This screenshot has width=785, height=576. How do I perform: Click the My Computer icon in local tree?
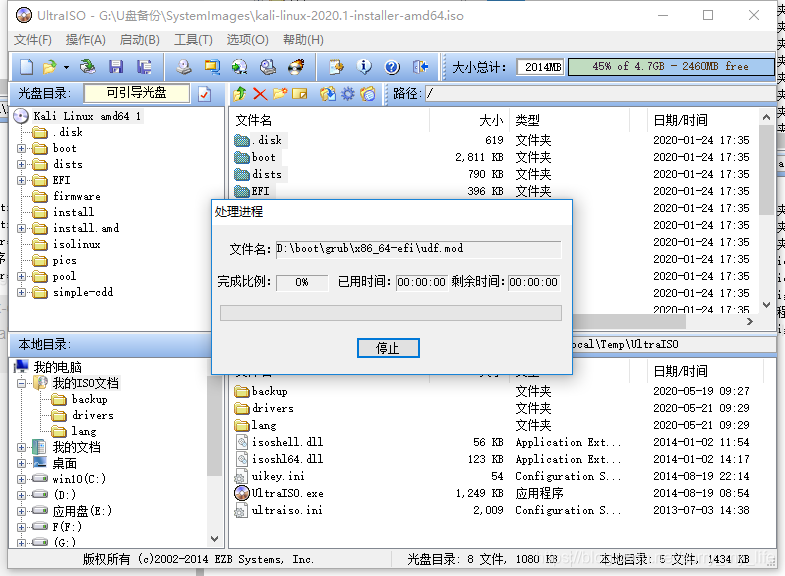pyautogui.click(x=21, y=367)
